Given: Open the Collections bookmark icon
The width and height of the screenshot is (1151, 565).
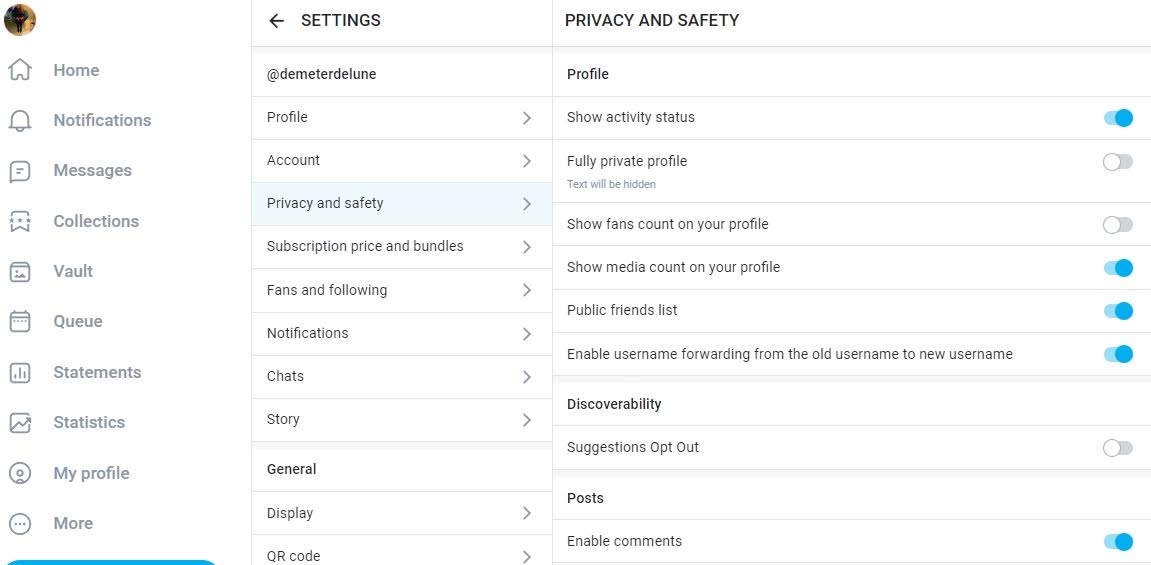Looking at the screenshot, I should click(x=20, y=222).
